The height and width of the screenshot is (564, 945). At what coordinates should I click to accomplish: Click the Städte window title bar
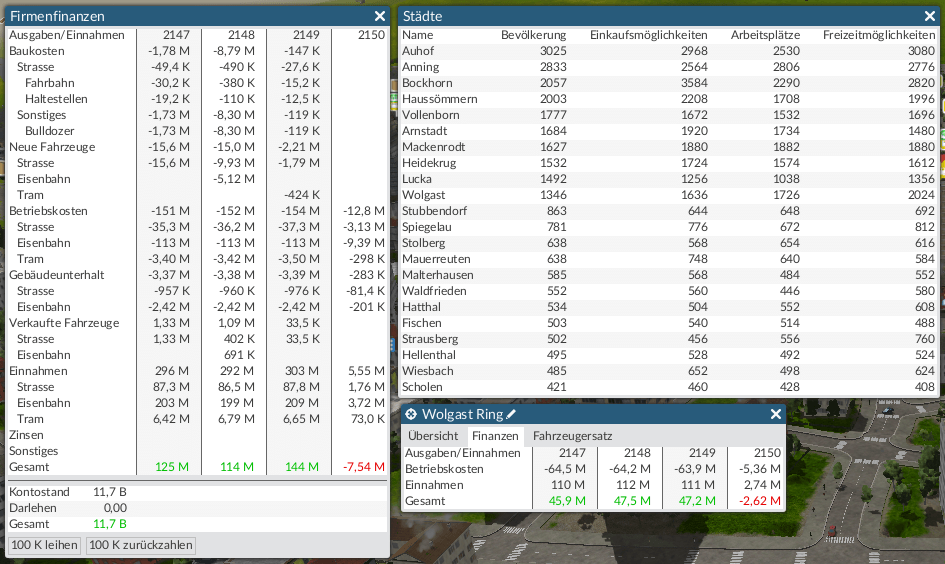pos(668,16)
